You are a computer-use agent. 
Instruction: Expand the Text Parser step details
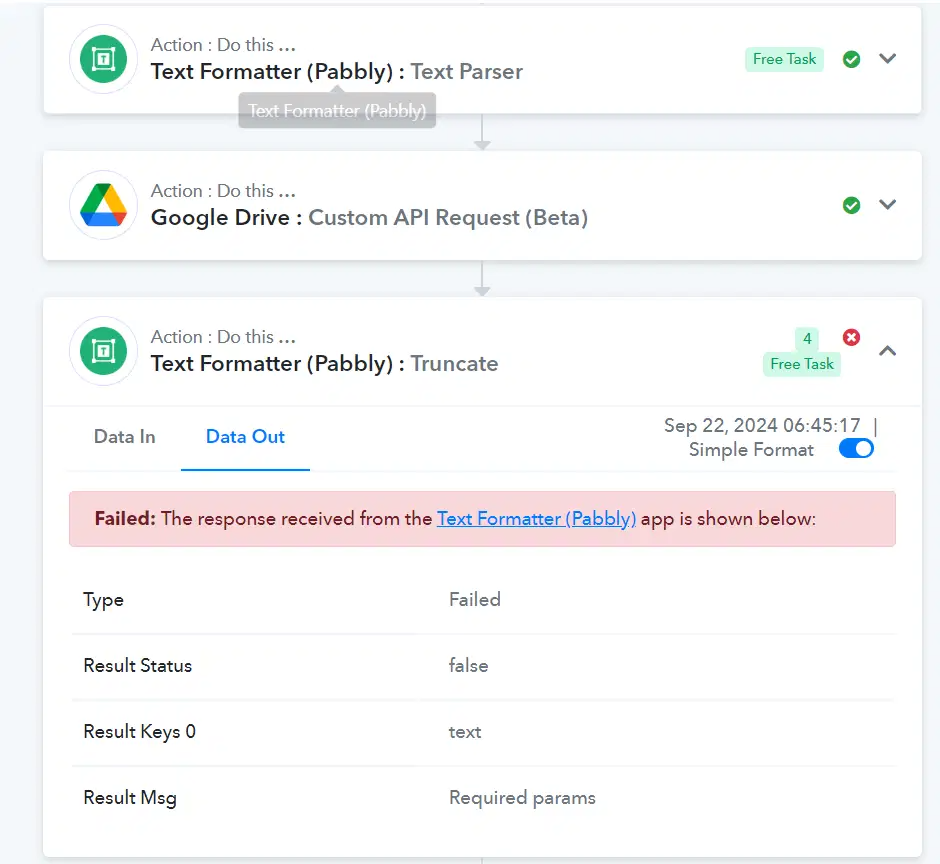click(887, 59)
